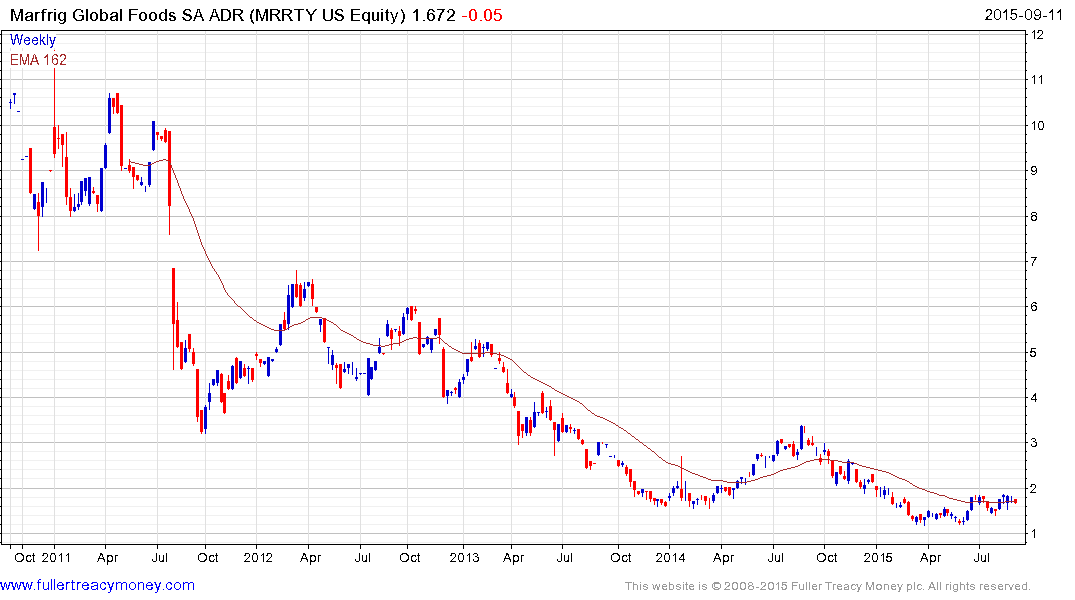Click the Fuller Treacy Money copyright notice
Image resolution: width=1075 pixels, height=600 pixels.
(x=827, y=586)
